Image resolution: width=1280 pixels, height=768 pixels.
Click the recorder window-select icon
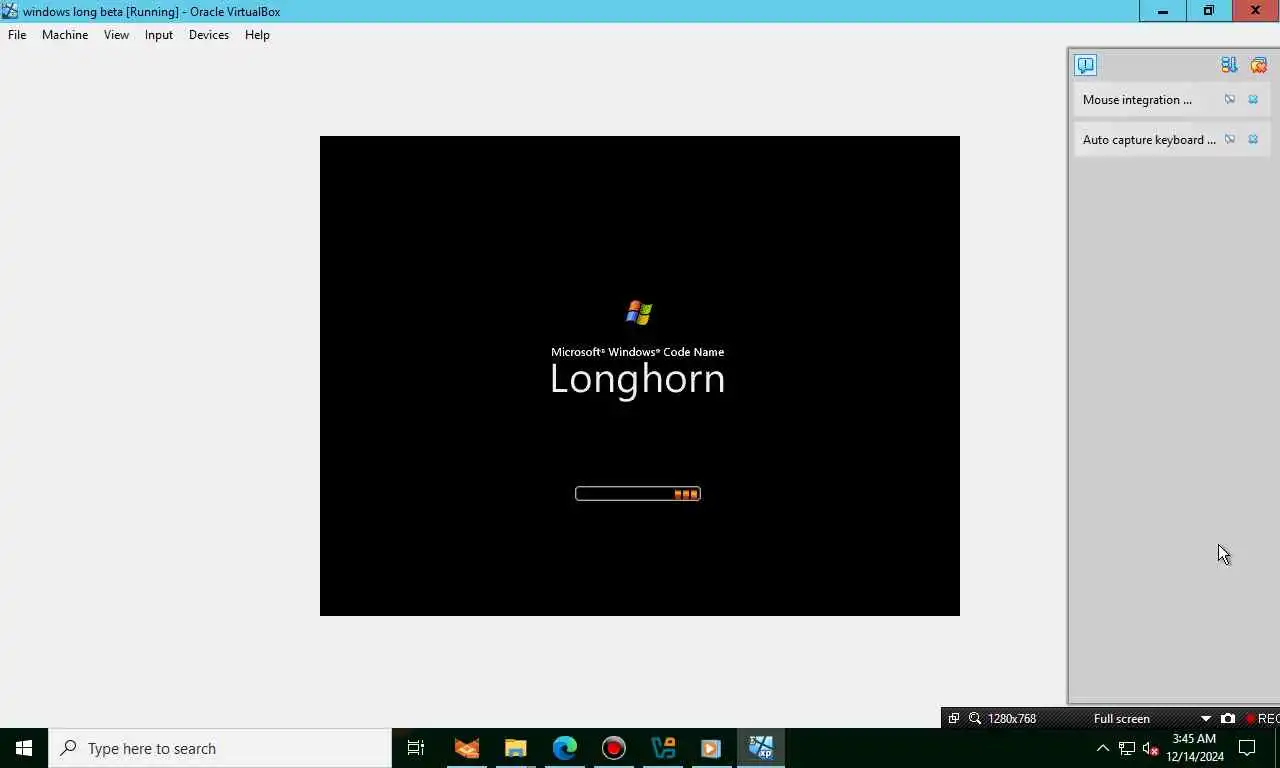pos(954,719)
